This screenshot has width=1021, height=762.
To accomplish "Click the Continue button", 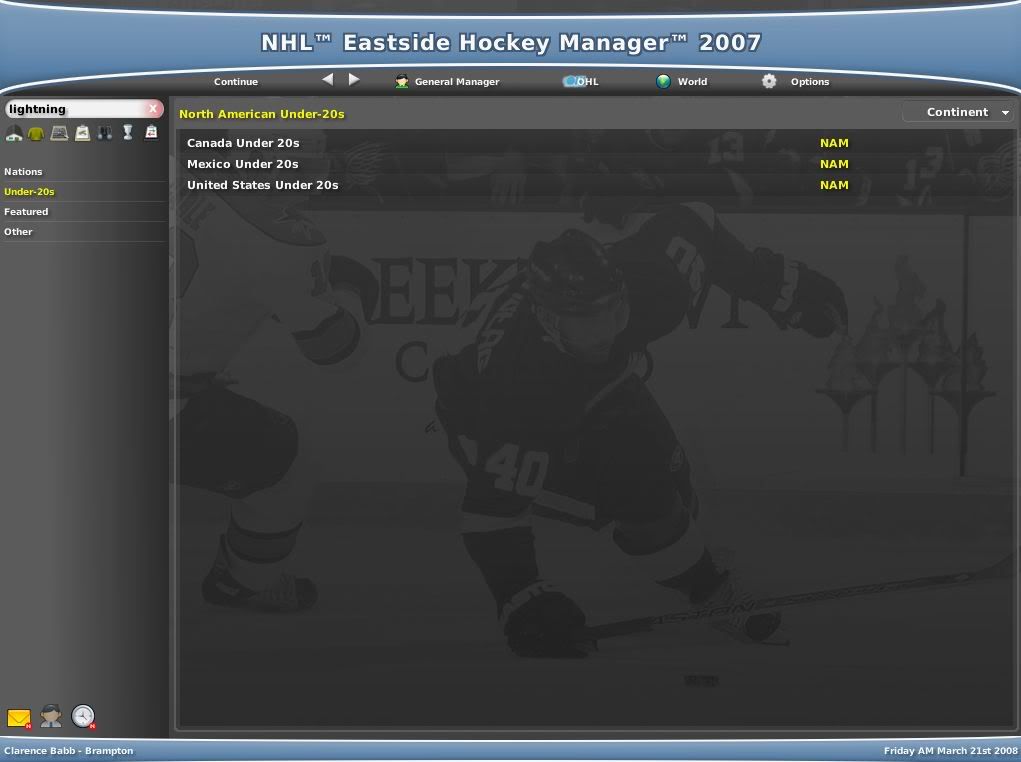I will point(236,81).
